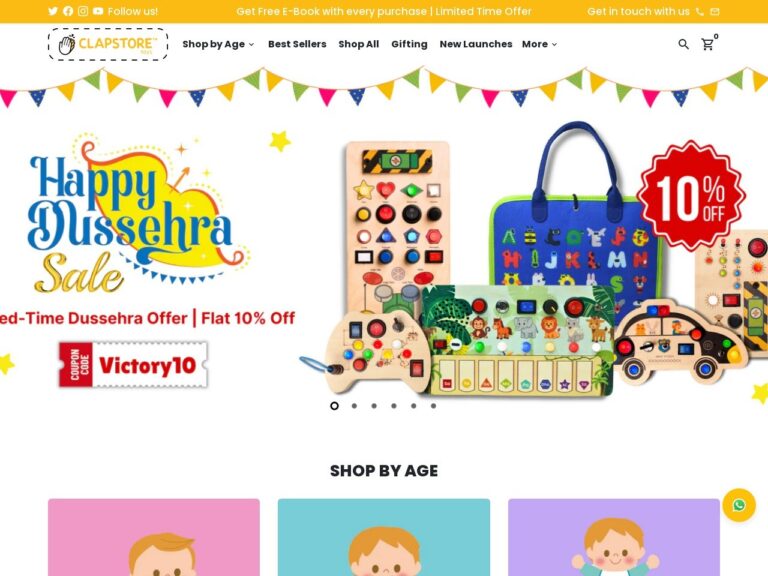Image resolution: width=768 pixels, height=576 pixels.
Task: Open the shopping cart icon
Action: pyautogui.click(x=708, y=44)
